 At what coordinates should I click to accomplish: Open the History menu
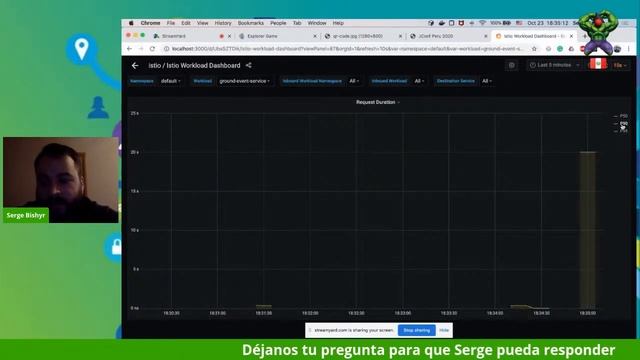[x=223, y=23]
